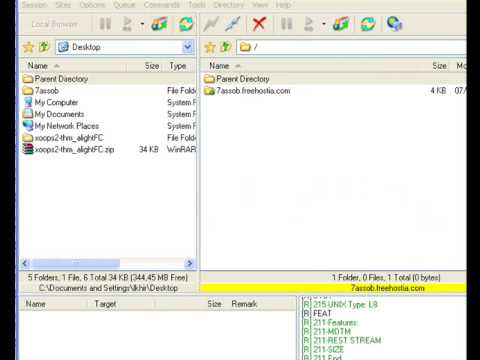Click the Disconnect plug icon
480x360 pixels.
point(232,24)
